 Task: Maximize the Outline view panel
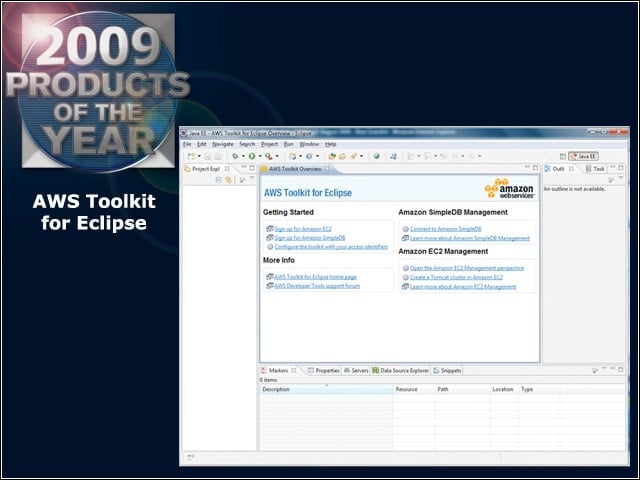coord(621,167)
